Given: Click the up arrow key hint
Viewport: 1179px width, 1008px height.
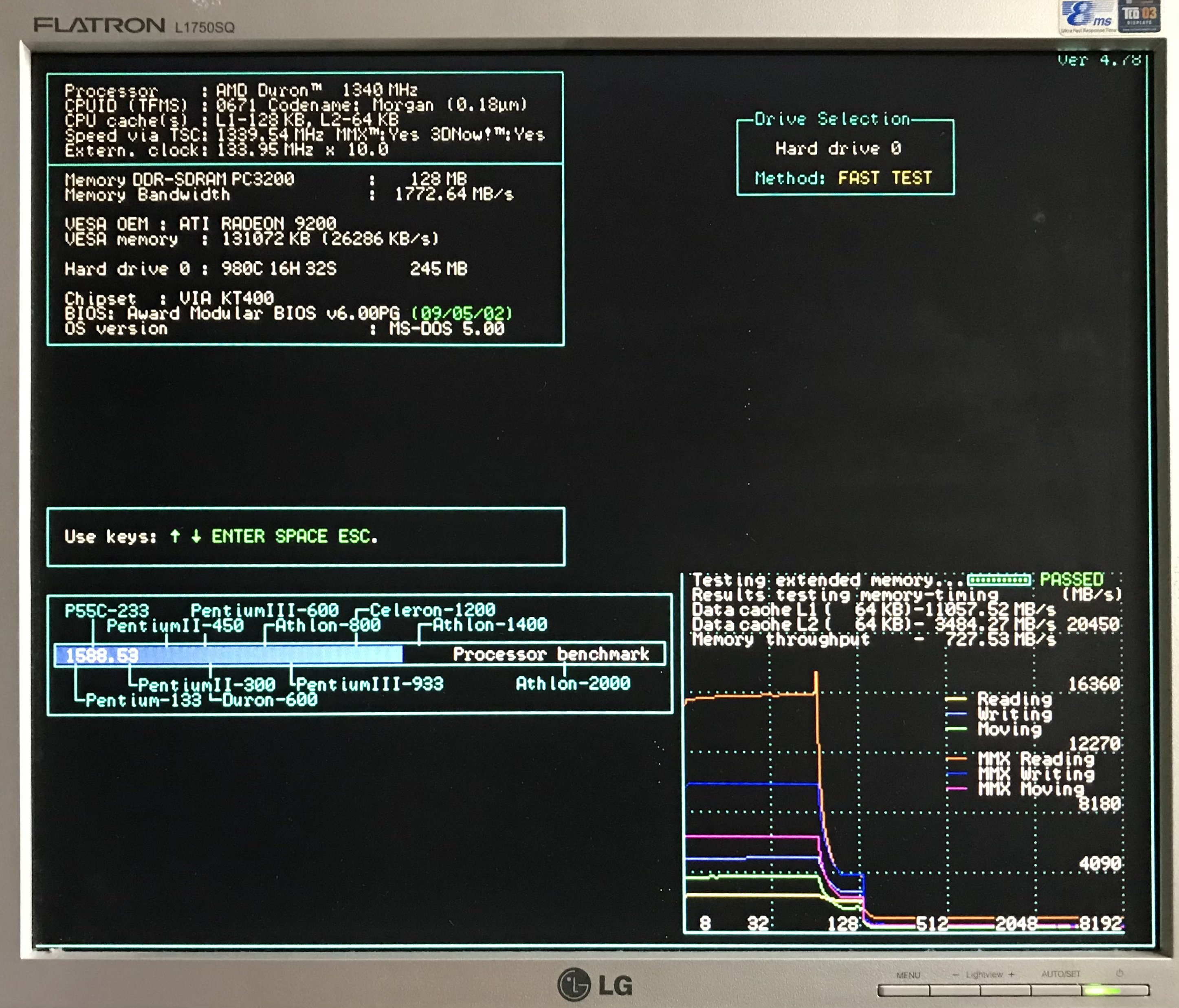Looking at the screenshot, I should point(175,536).
